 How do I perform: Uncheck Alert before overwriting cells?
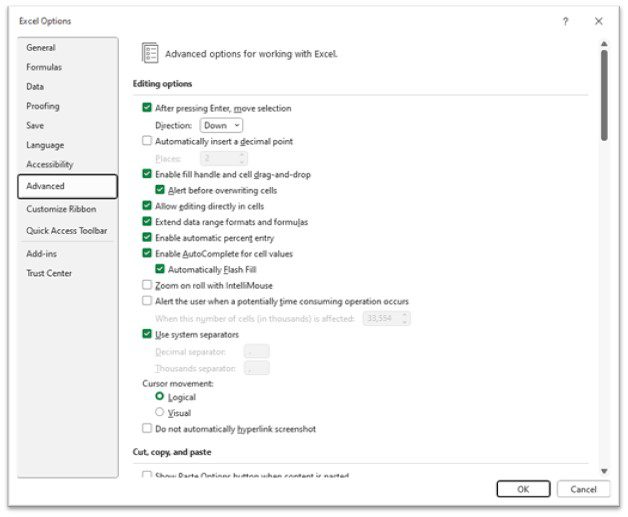pos(160,190)
